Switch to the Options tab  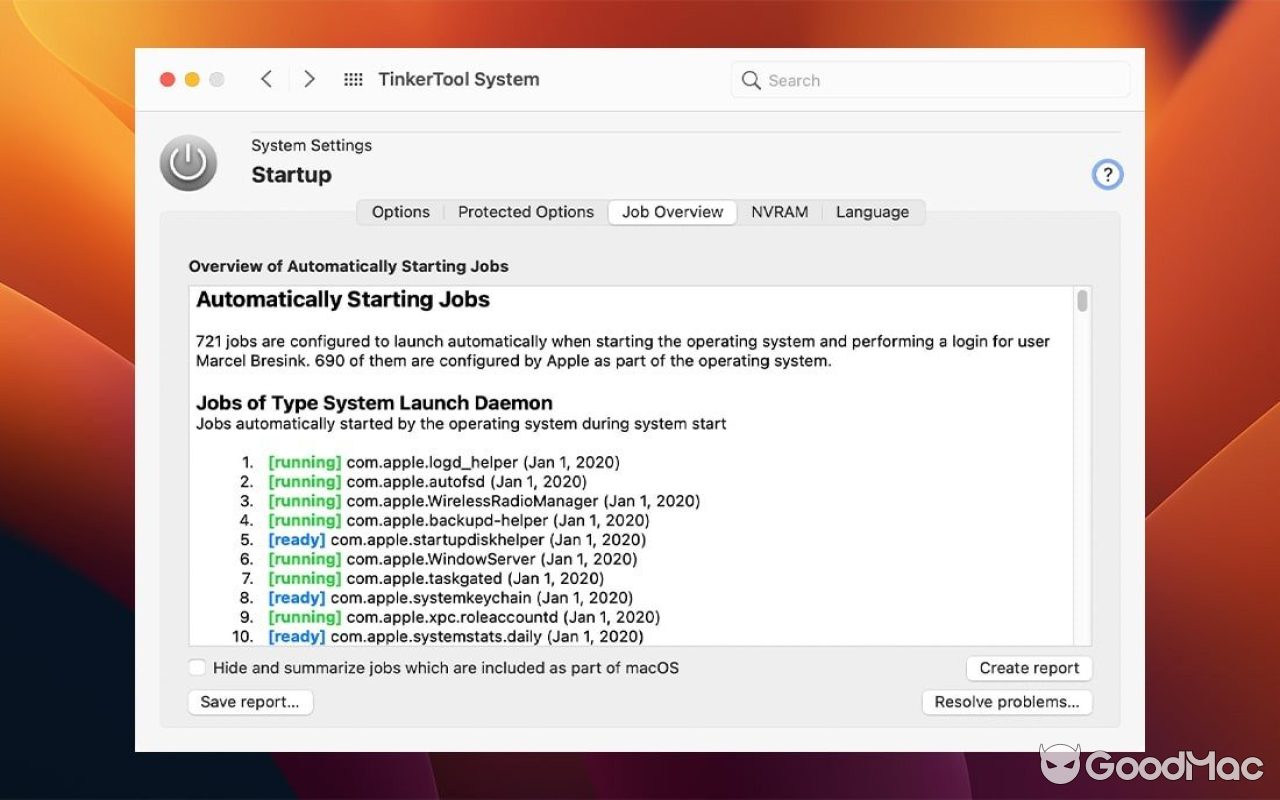[x=400, y=212]
